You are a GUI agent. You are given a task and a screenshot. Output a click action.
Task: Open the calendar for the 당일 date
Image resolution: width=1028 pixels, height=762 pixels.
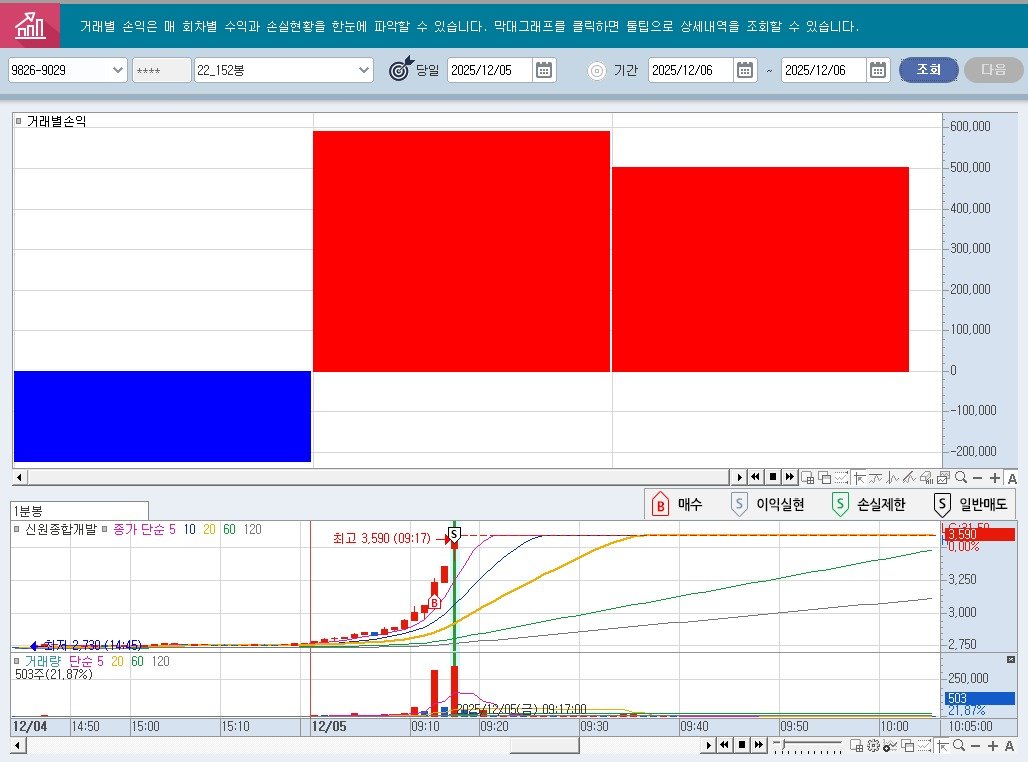[x=543, y=70]
